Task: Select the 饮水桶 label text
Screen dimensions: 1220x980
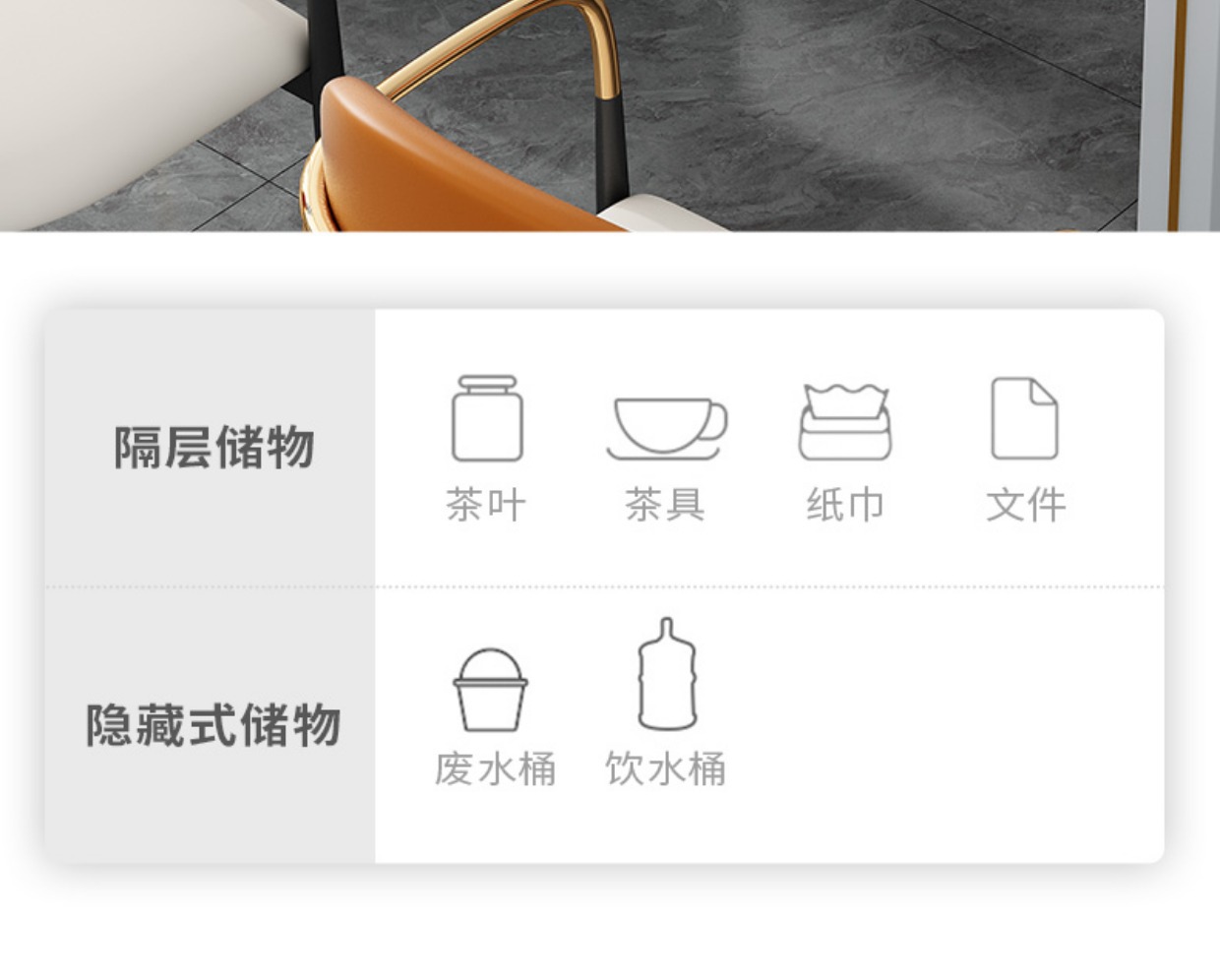Action: (666, 768)
